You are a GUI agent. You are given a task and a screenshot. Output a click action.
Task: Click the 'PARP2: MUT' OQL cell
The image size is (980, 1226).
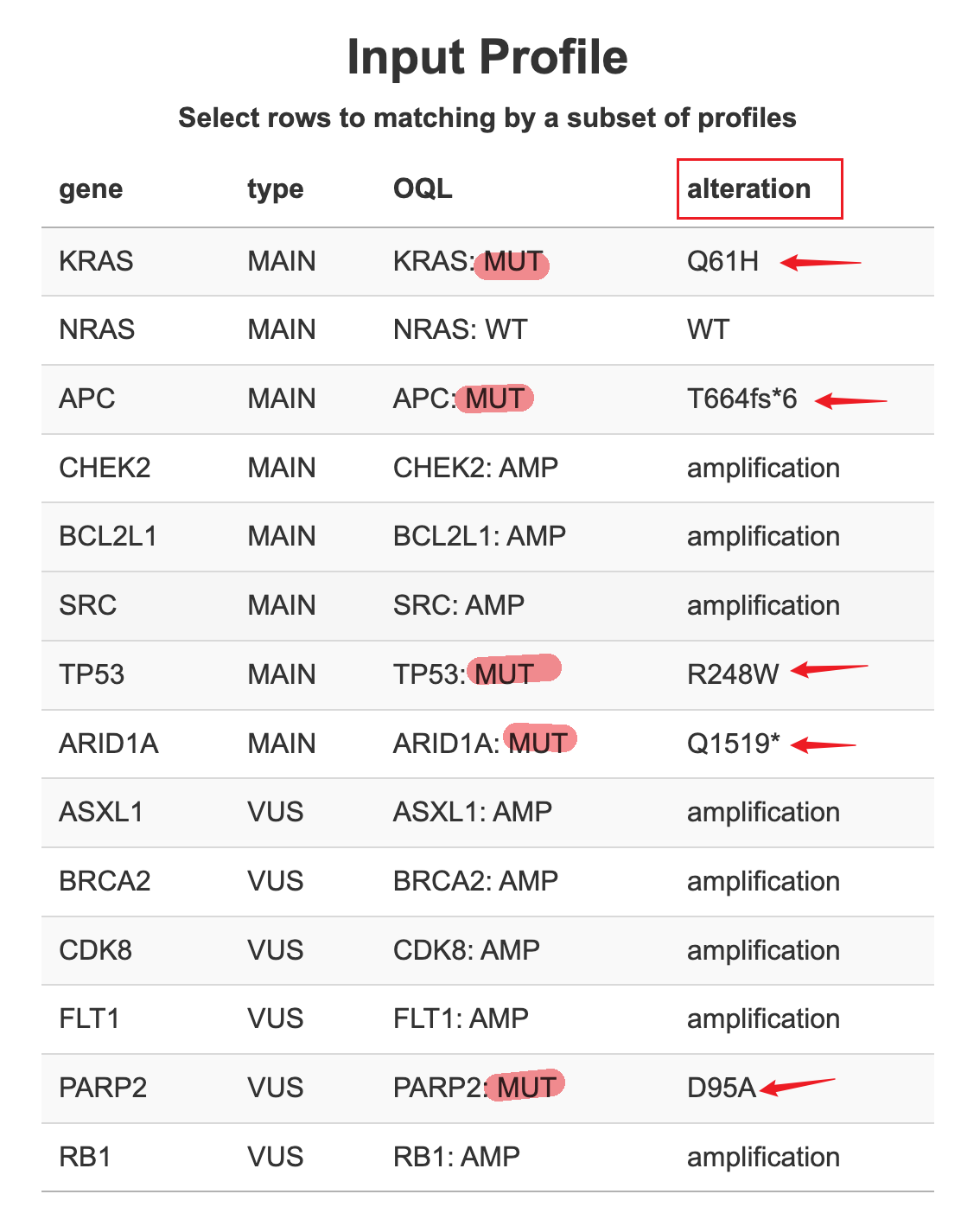click(474, 1088)
